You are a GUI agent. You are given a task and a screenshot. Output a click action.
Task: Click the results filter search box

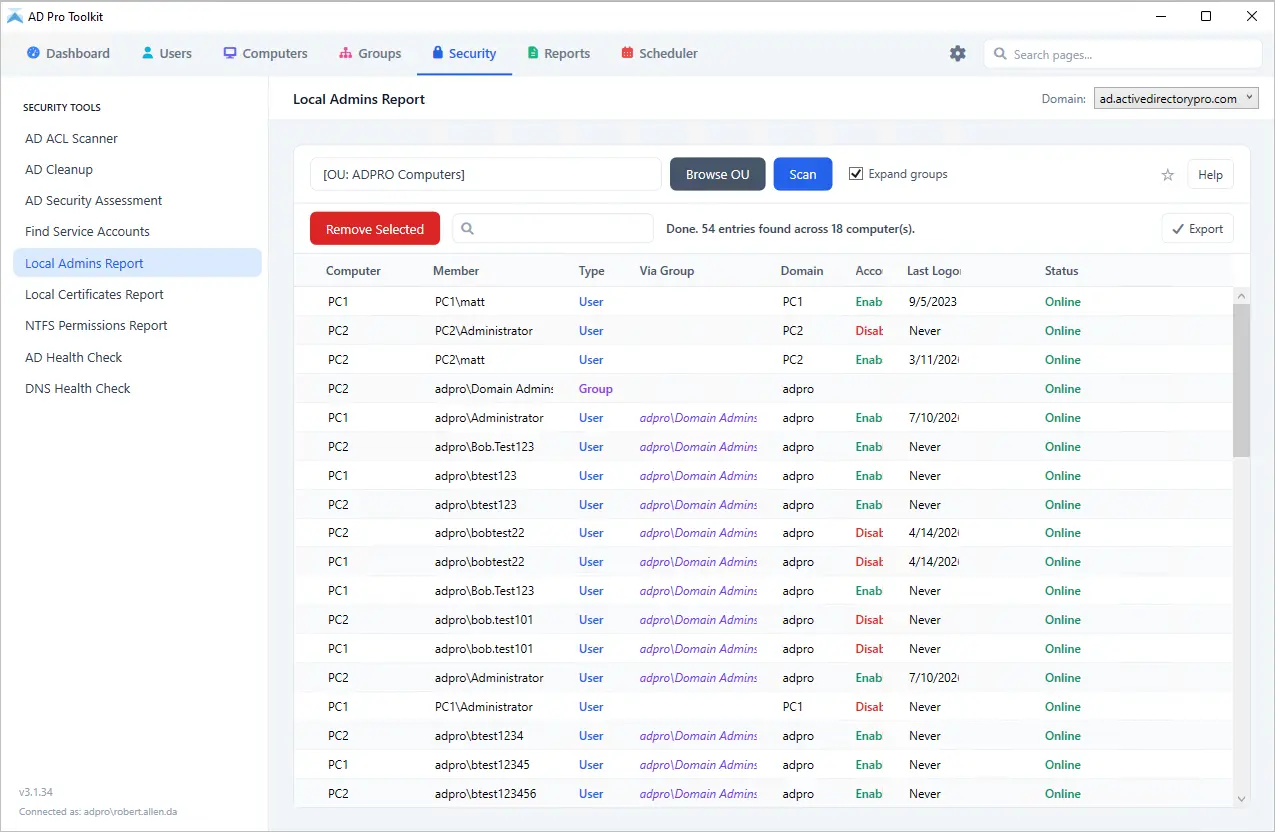[553, 229]
